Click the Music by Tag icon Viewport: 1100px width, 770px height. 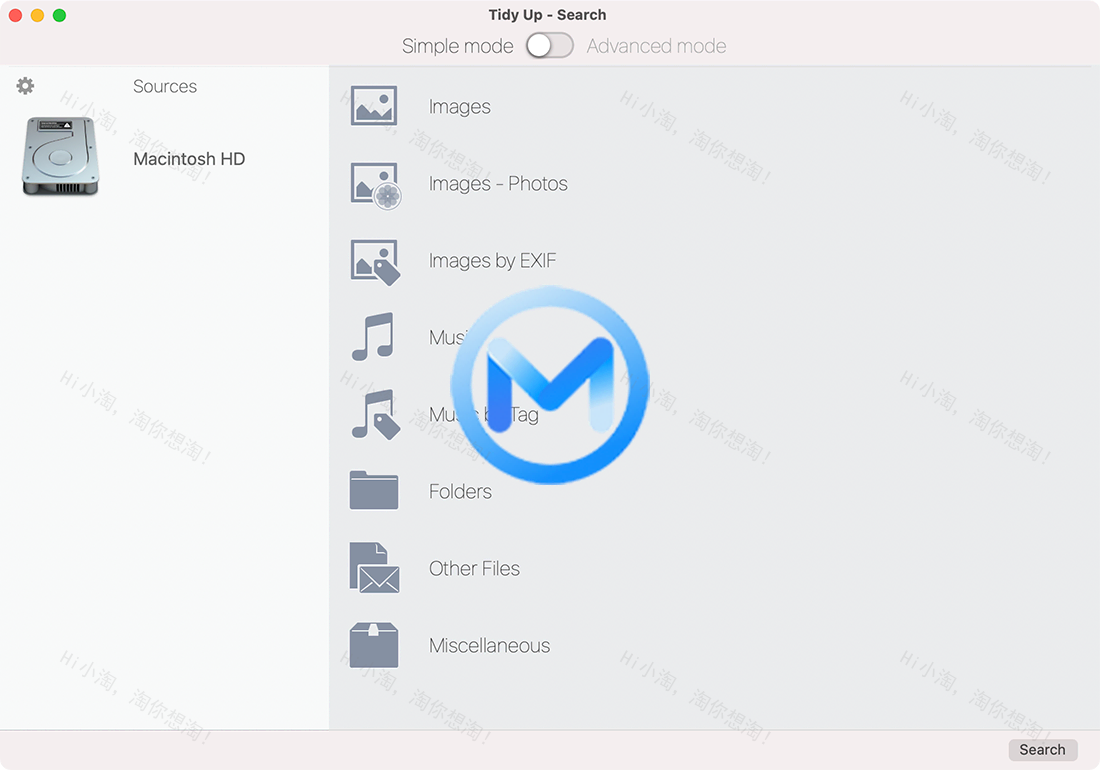click(375, 414)
